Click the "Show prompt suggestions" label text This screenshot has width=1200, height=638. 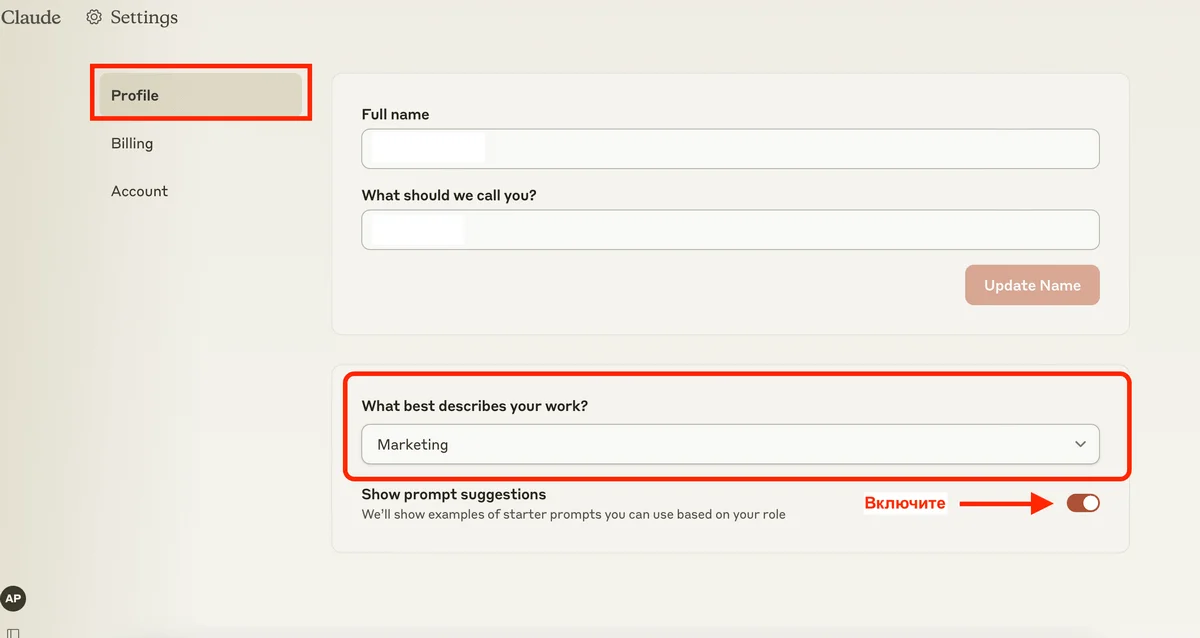[x=454, y=494]
